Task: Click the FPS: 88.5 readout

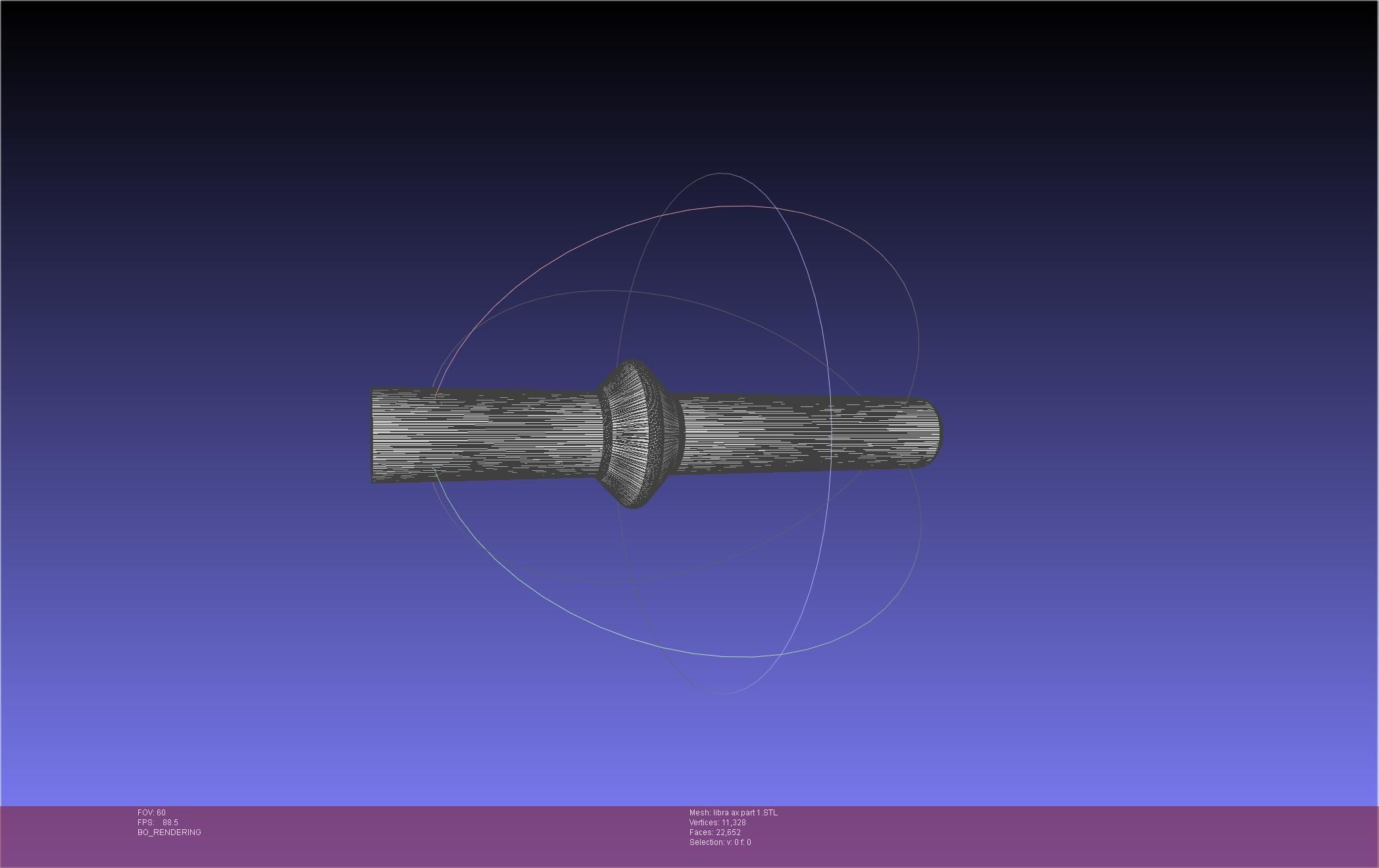Action: click(158, 823)
